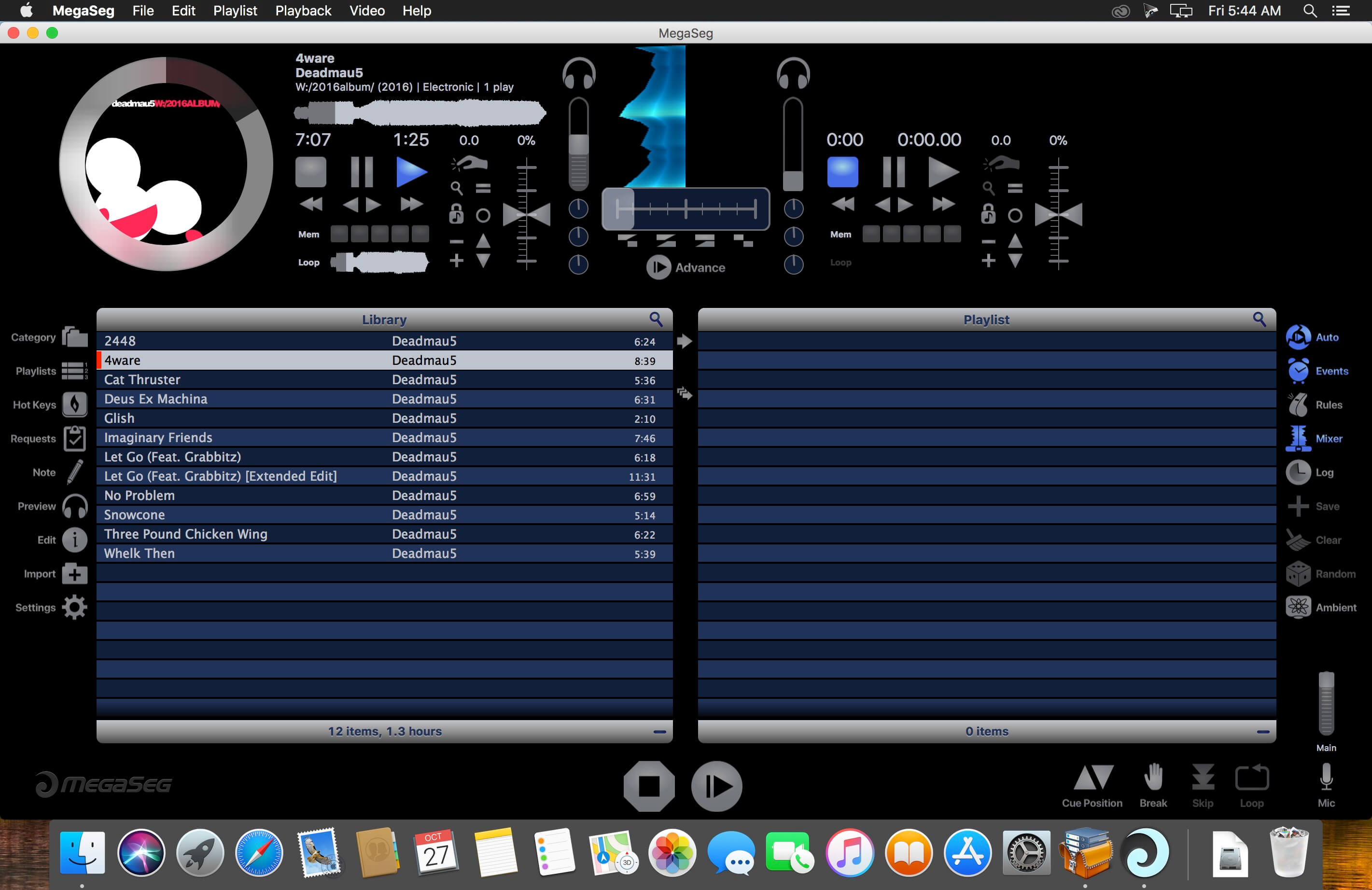The height and width of the screenshot is (890, 1372).
Task: Click the Clear playlist icon
Action: 1298,540
